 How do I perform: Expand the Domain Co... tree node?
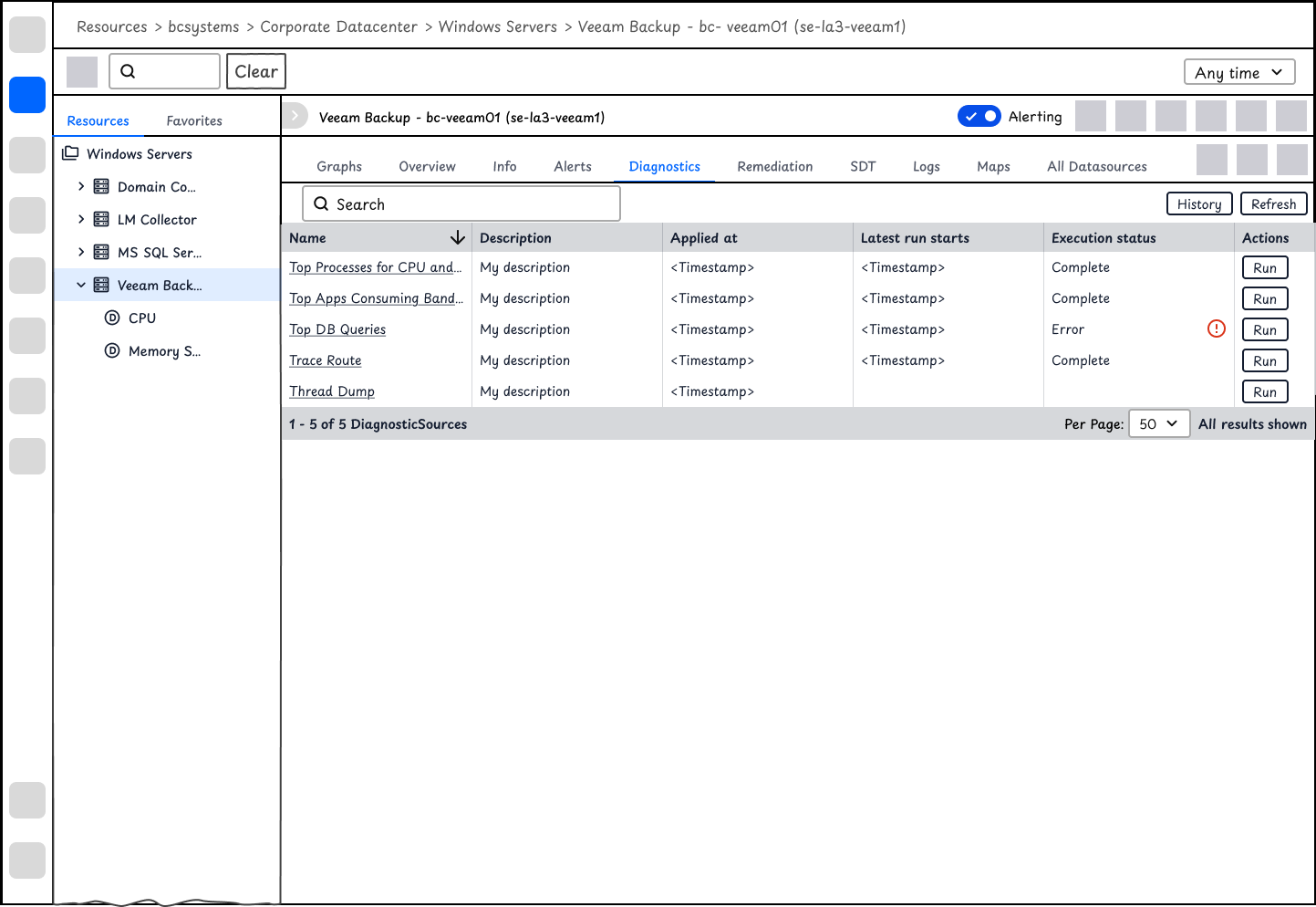point(81,186)
